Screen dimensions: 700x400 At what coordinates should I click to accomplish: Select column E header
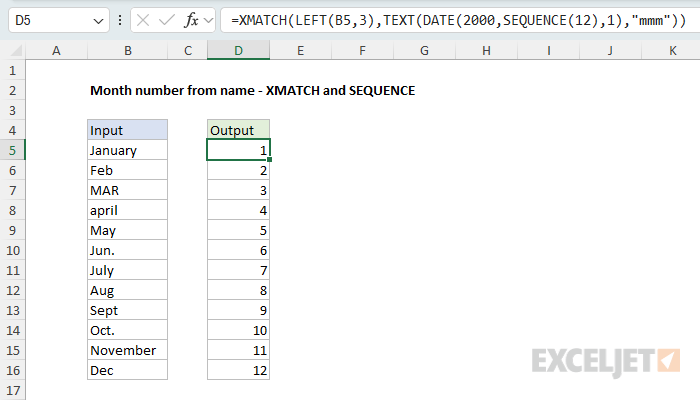[300, 50]
